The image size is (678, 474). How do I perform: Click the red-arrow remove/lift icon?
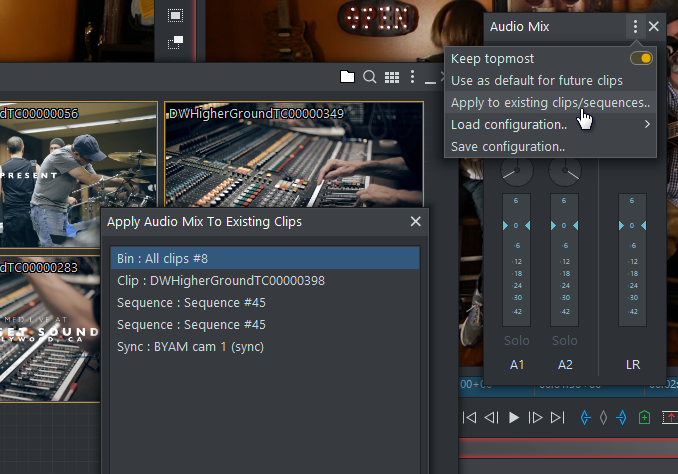pyautogui.click(x=670, y=417)
